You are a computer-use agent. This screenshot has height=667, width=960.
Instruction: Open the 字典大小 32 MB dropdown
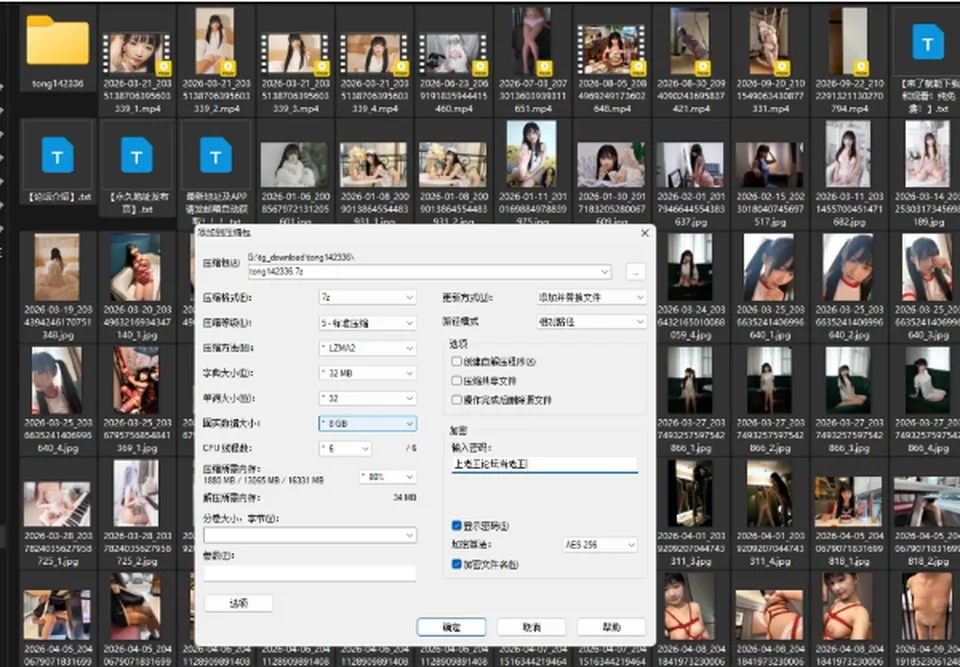coord(367,373)
